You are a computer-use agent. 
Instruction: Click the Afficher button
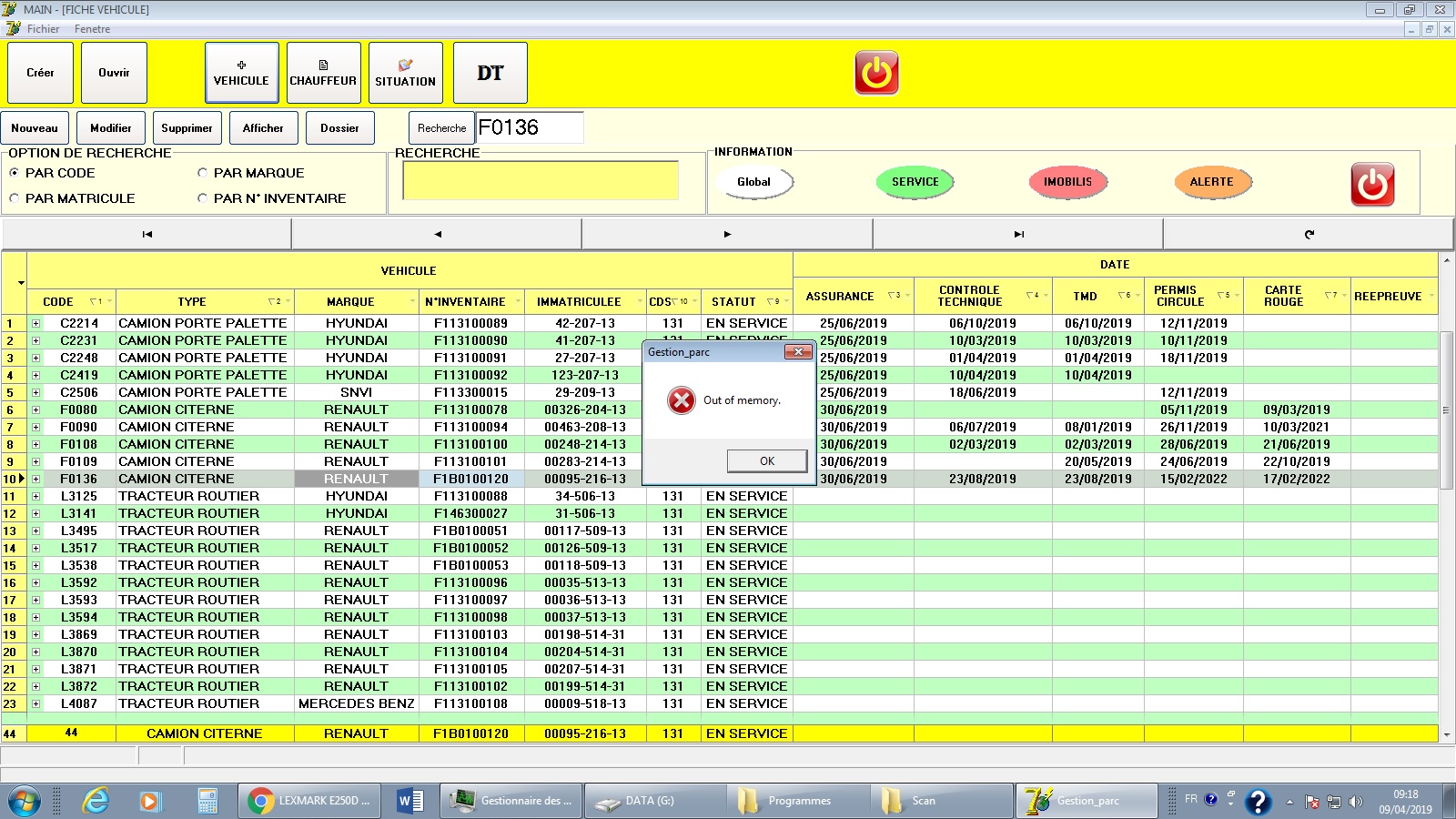(x=264, y=128)
